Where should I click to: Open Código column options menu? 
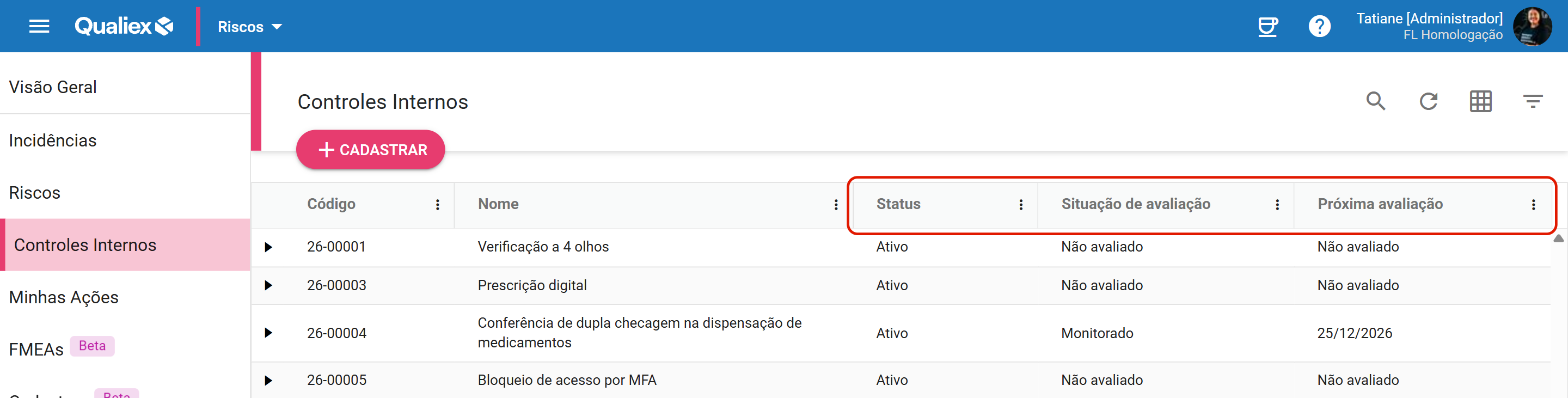point(437,205)
